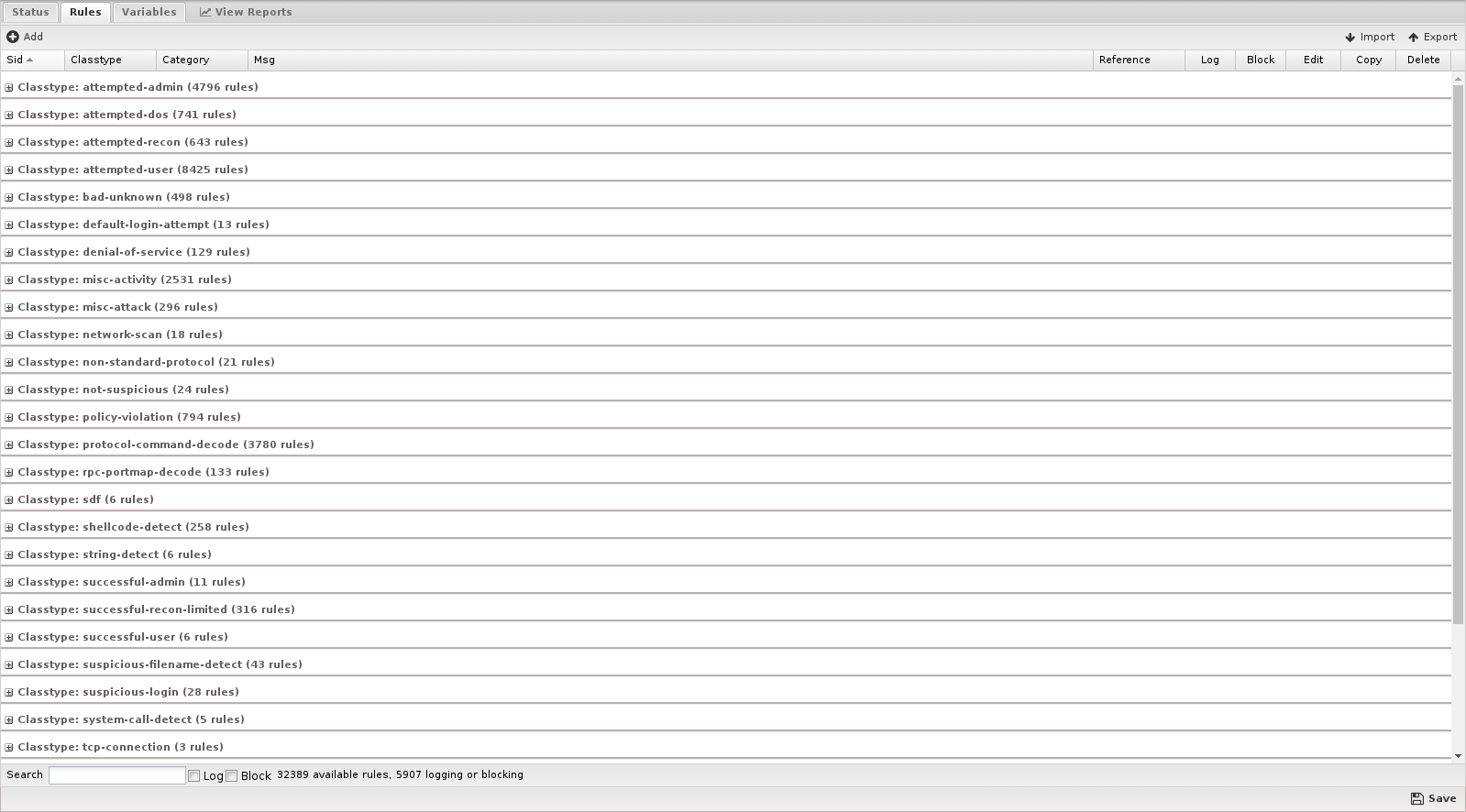
Task: Expand the denial-of-service classtype group
Action: 9,253
